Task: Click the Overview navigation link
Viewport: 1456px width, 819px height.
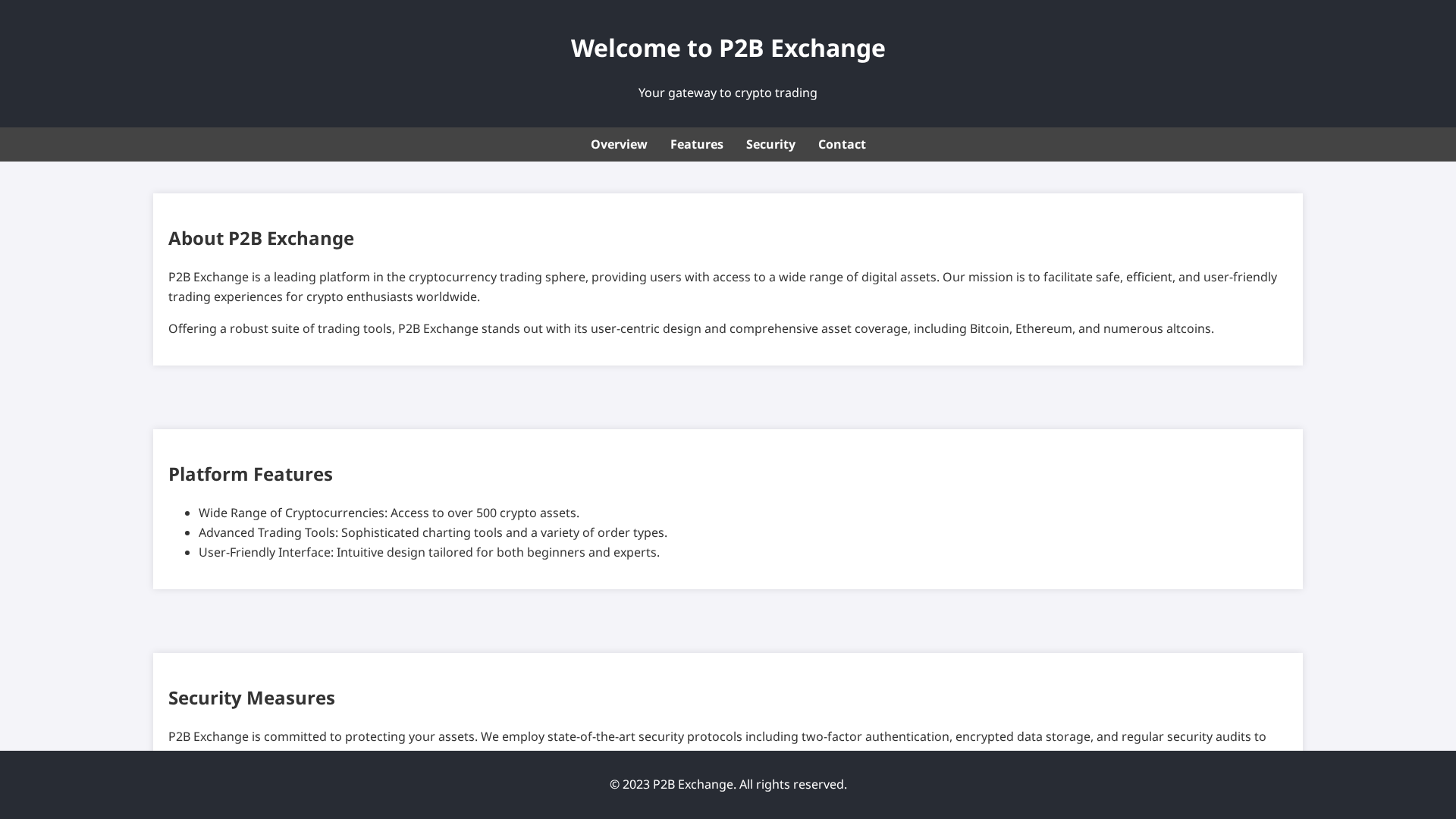Action: coord(618,144)
